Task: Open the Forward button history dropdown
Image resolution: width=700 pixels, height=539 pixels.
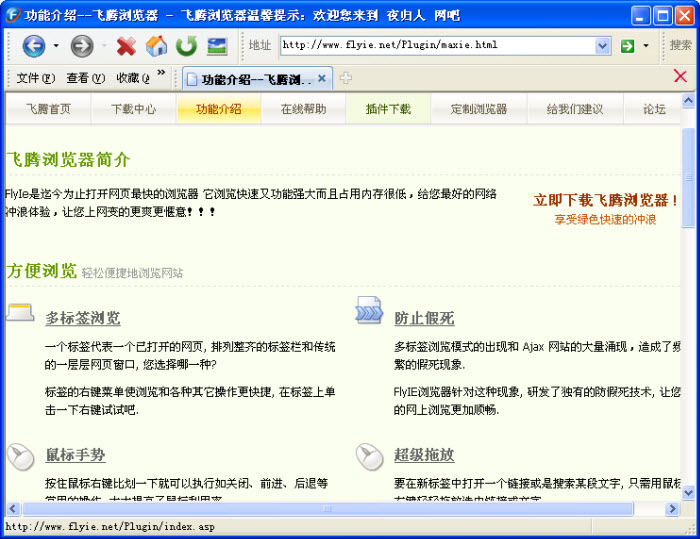Action: (x=104, y=46)
